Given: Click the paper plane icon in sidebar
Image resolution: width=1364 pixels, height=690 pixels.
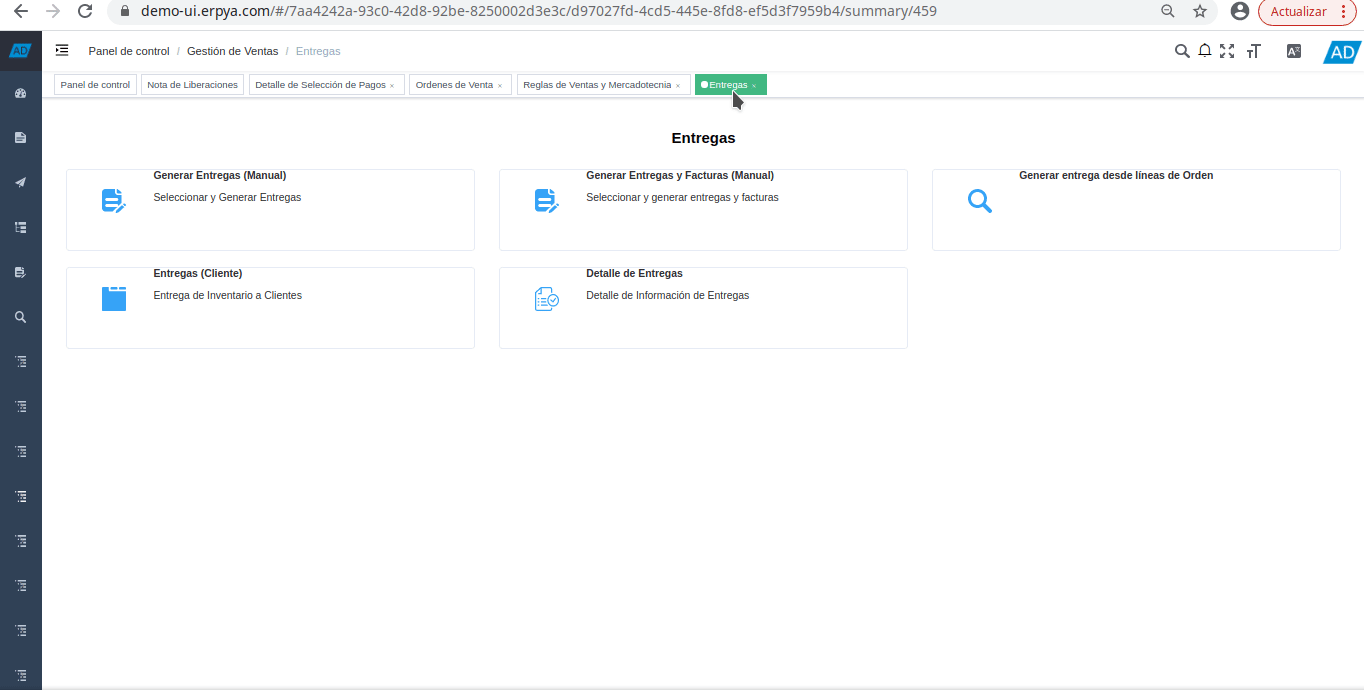Looking at the screenshot, I should click(x=20, y=182).
